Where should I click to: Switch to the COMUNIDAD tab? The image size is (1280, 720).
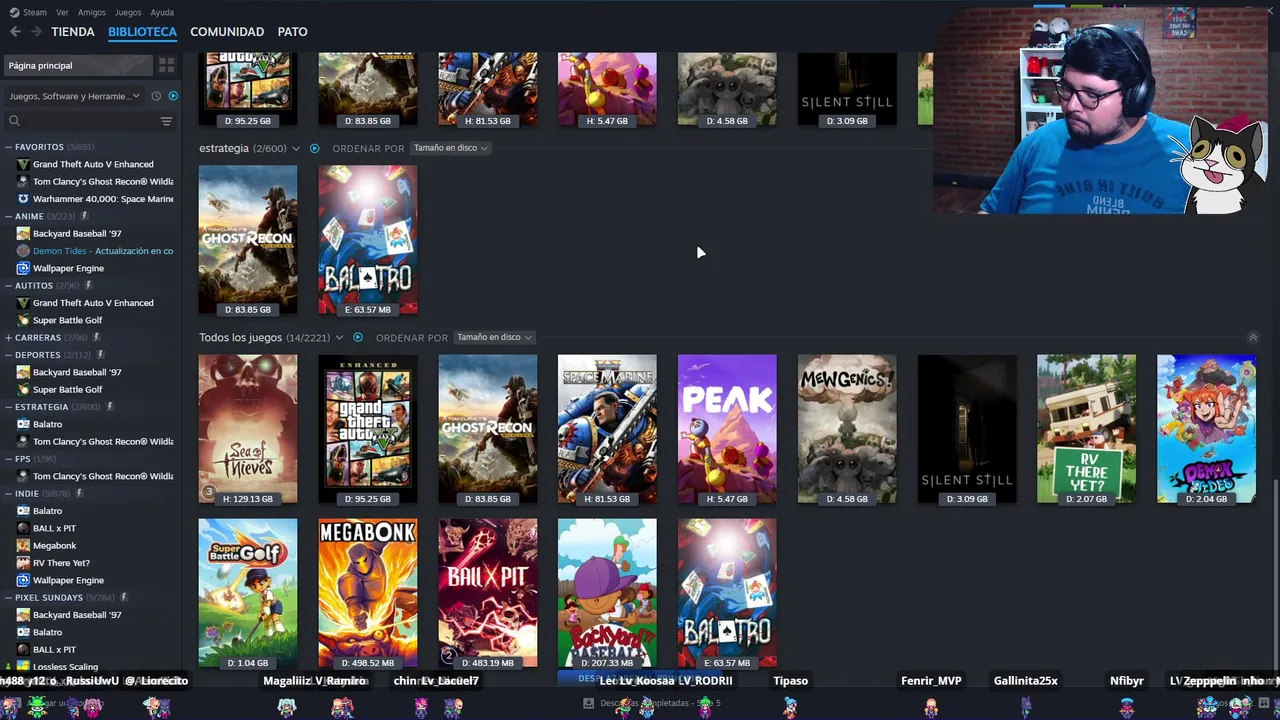[x=227, y=32]
